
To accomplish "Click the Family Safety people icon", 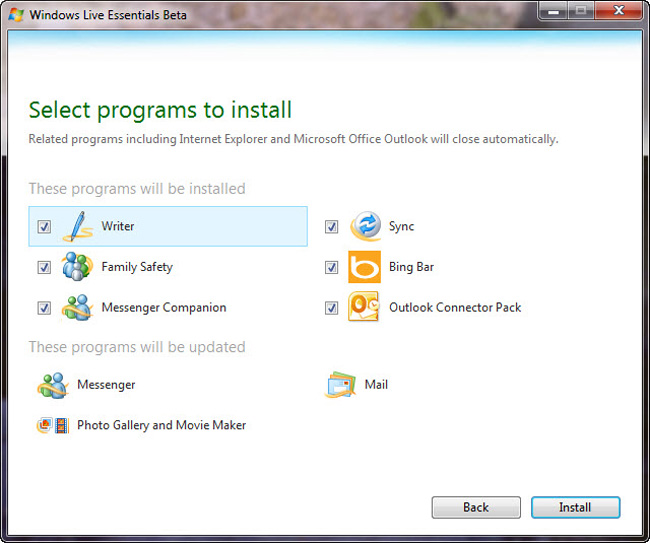I will click(77, 267).
